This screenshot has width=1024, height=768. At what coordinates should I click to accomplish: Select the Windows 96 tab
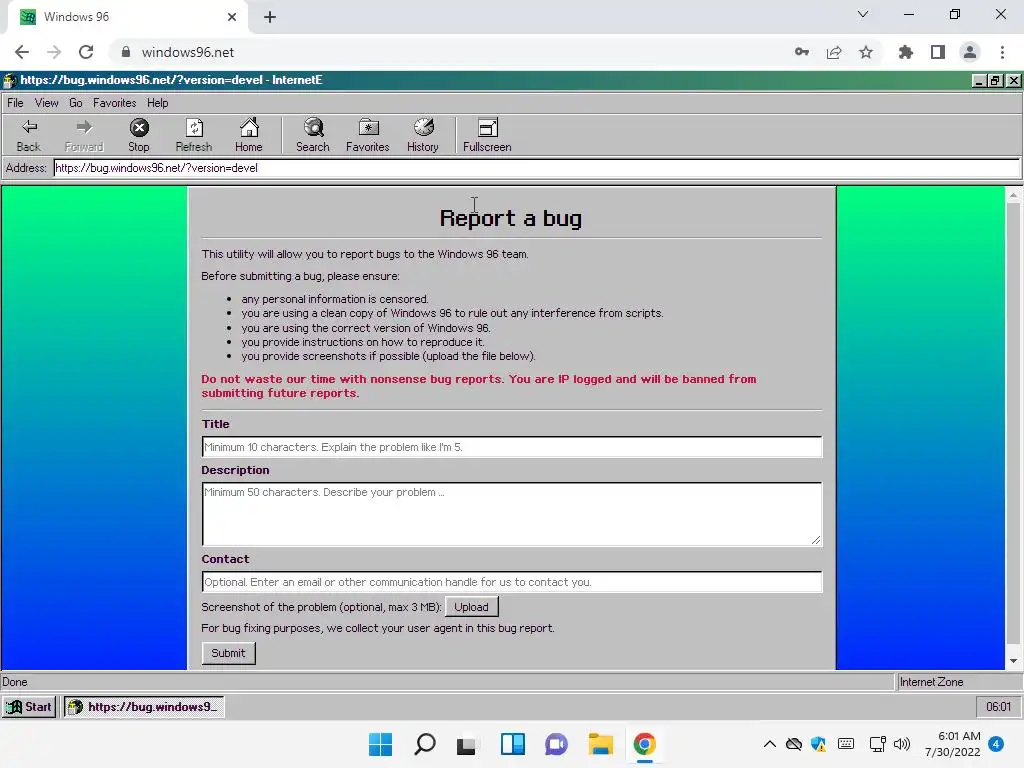point(128,17)
